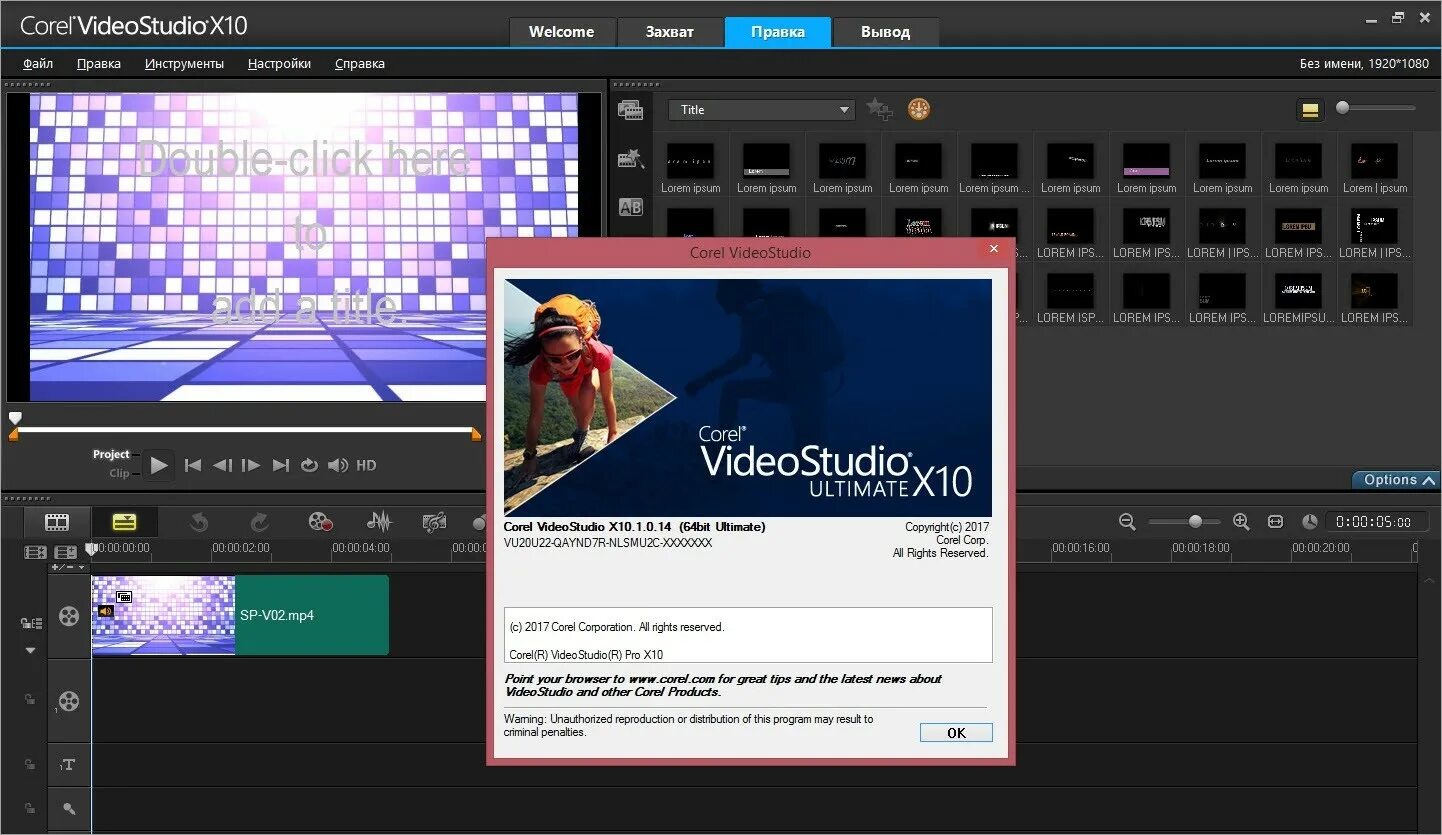Fit the project in the timeline window
1442x835 pixels.
(x=1275, y=522)
